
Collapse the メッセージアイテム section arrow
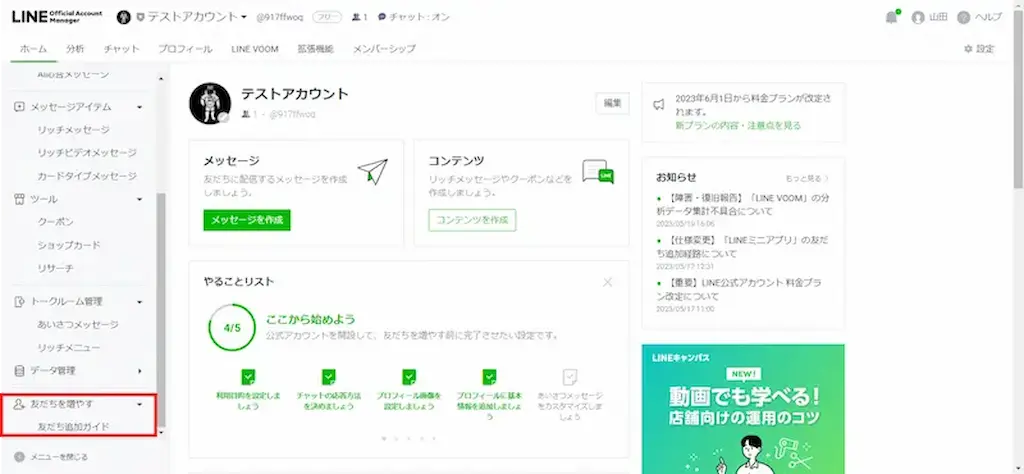pyautogui.click(x=140, y=107)
